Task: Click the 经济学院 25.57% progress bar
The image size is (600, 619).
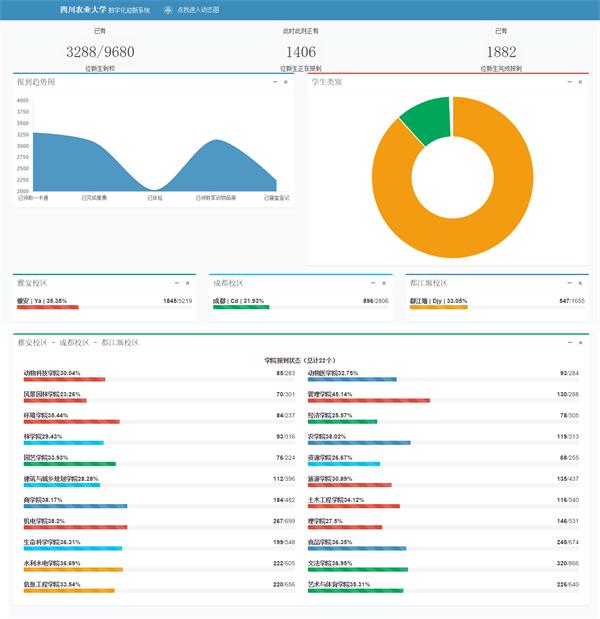Action: [x=343, y=422]
